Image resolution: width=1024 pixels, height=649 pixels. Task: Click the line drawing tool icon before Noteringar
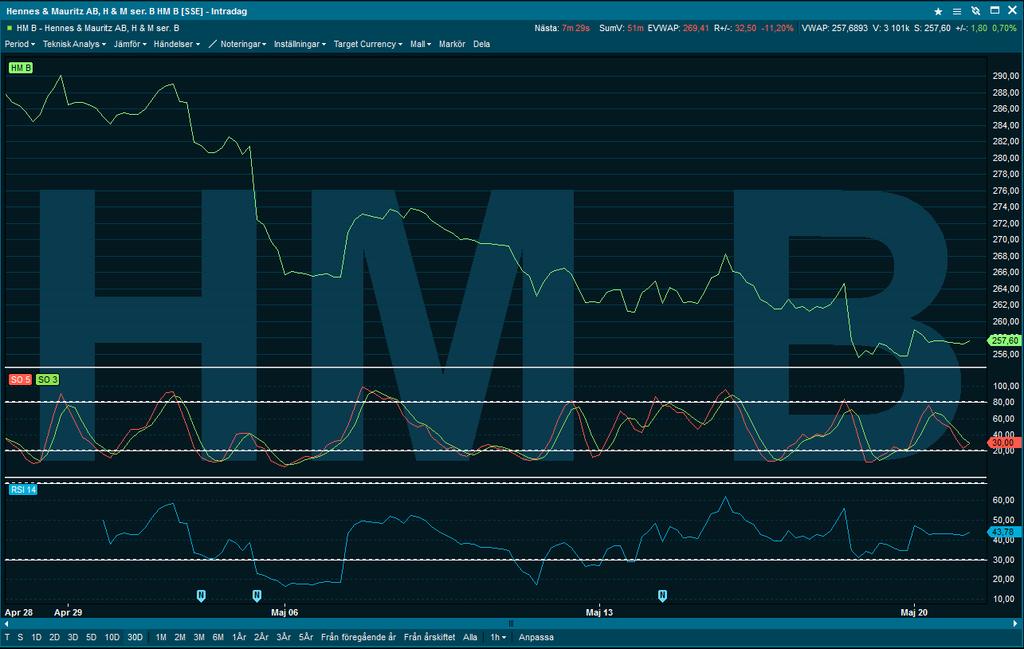click(212, 44)
